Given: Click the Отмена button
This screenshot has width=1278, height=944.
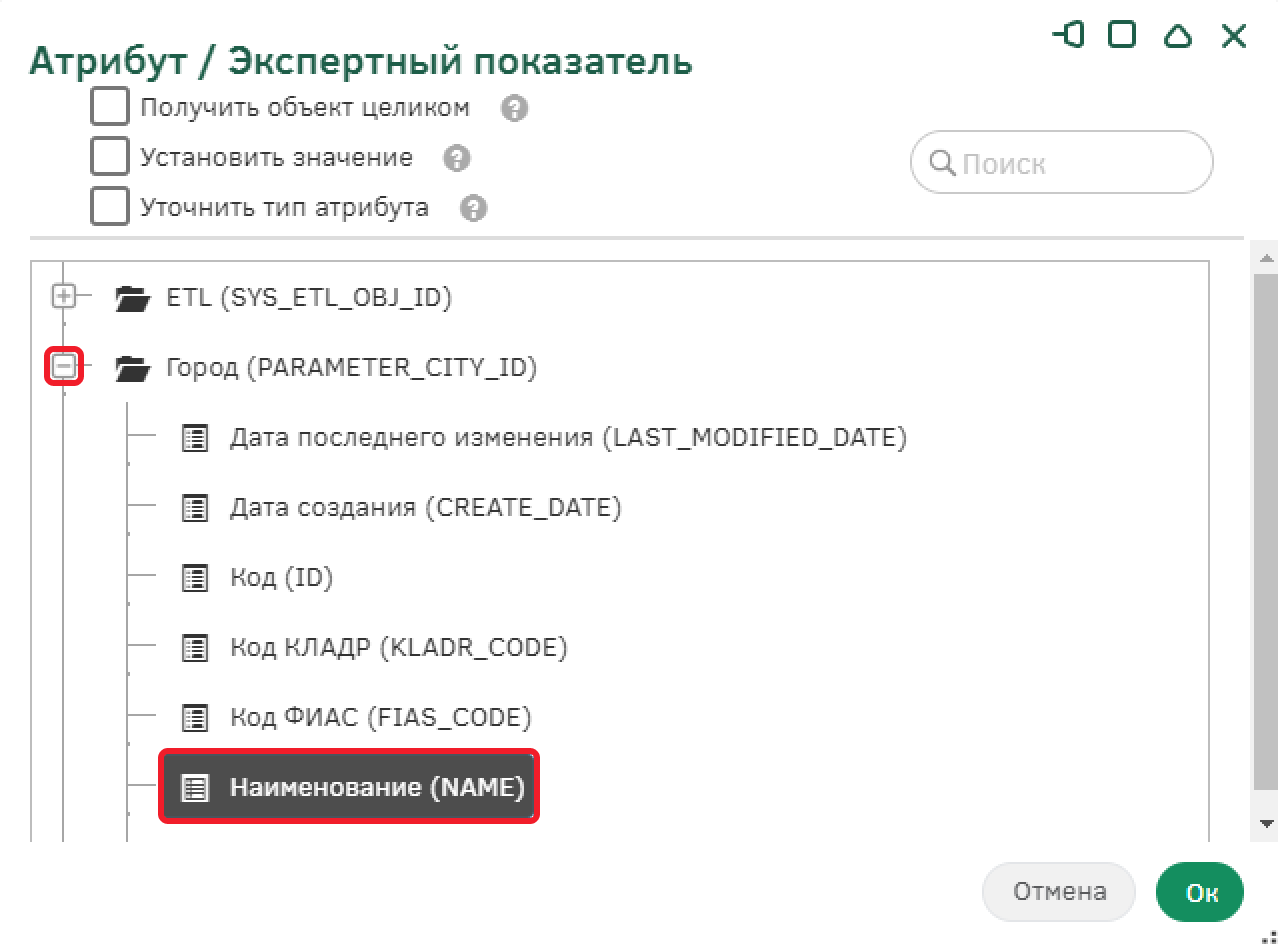Looking at the screenshot, I should tap(1059, 892).
